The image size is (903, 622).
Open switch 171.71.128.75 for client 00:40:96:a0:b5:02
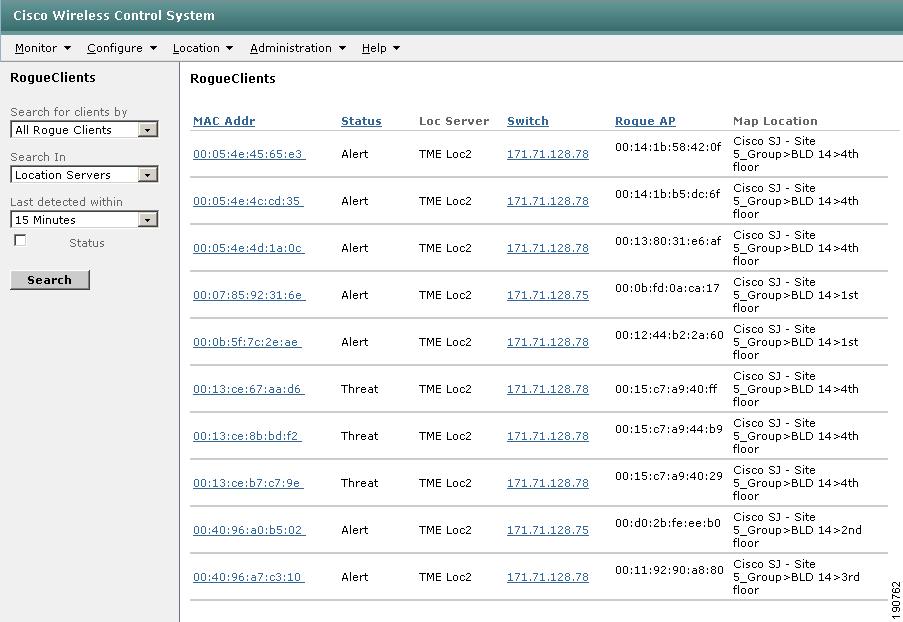tap(548, 530)
